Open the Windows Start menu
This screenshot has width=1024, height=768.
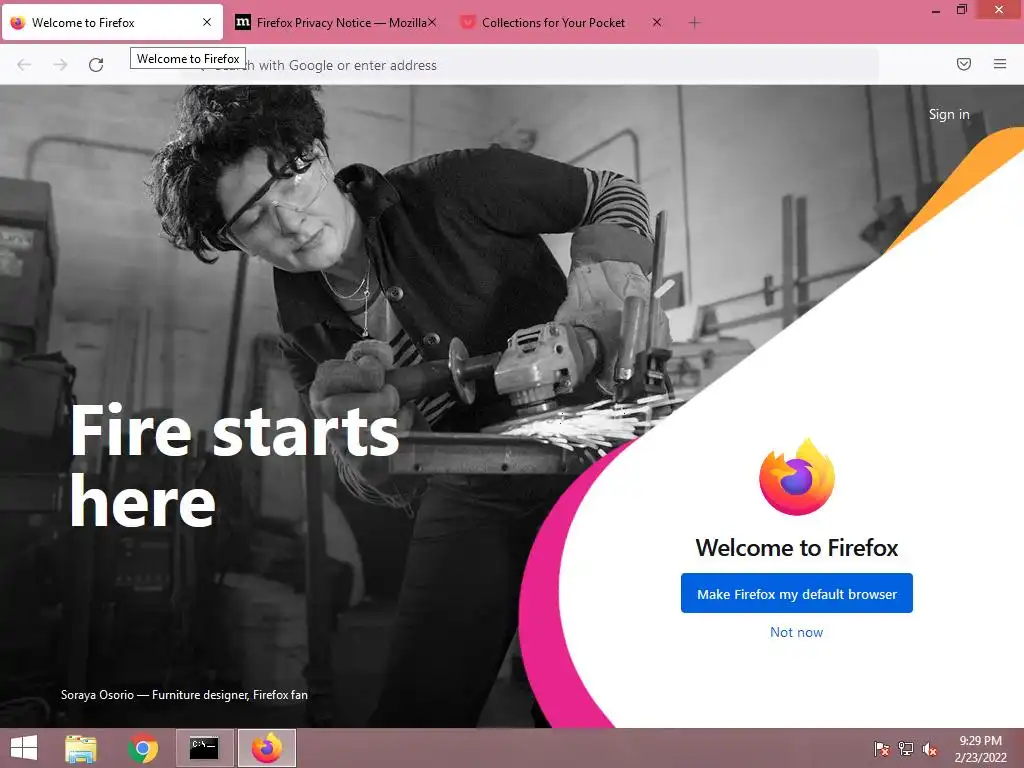pyautogui.click(x=24, y=748)
